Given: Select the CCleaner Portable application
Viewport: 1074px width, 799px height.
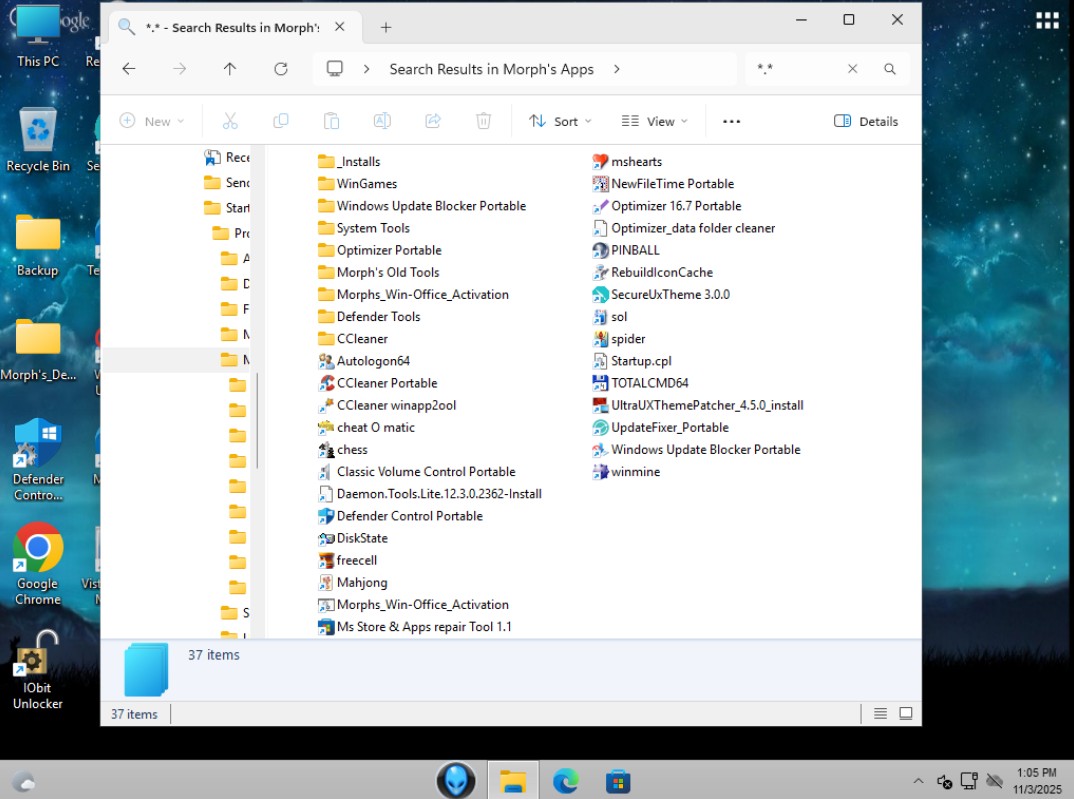Looking at the screenshot, I should [x=386, y=383].
